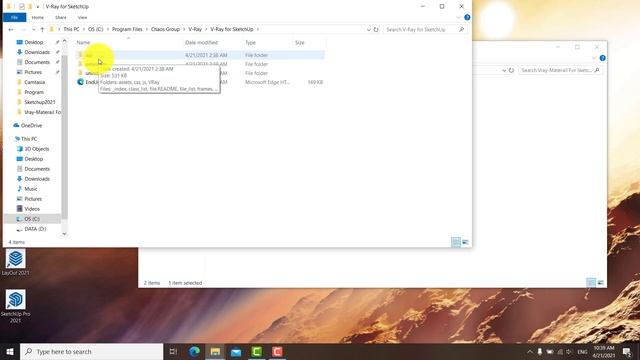Click the Up one level arrow

click(42, 29)
